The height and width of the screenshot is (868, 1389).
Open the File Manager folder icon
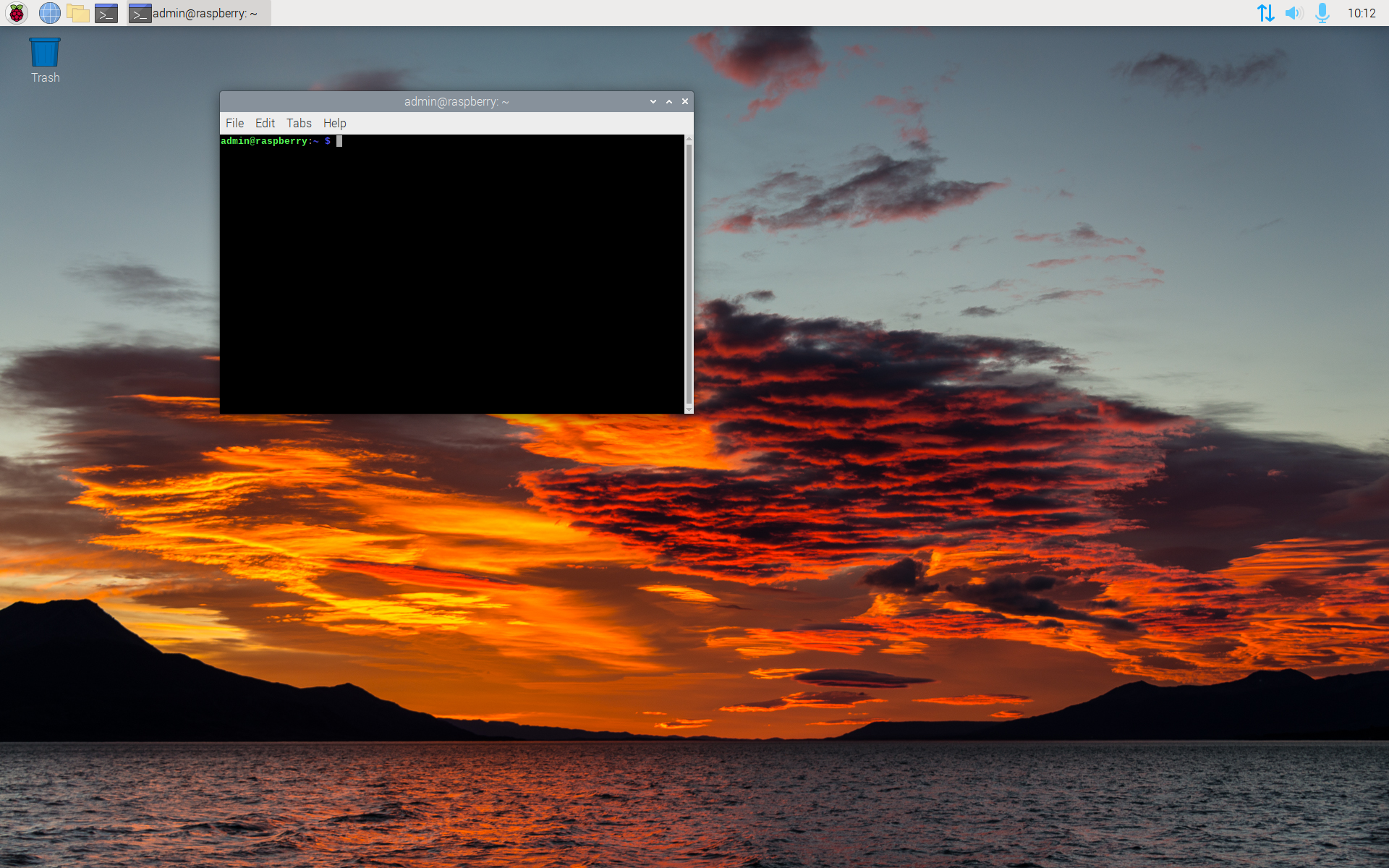point(78,13)
